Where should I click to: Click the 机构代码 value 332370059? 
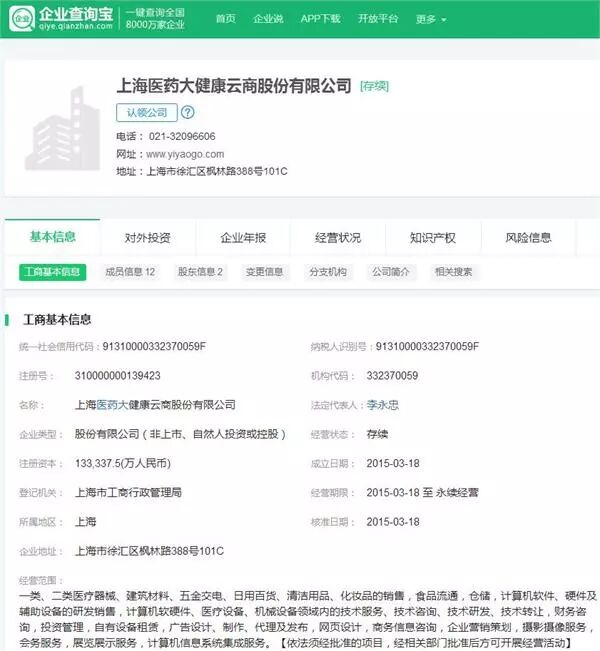tap(392, 376)
